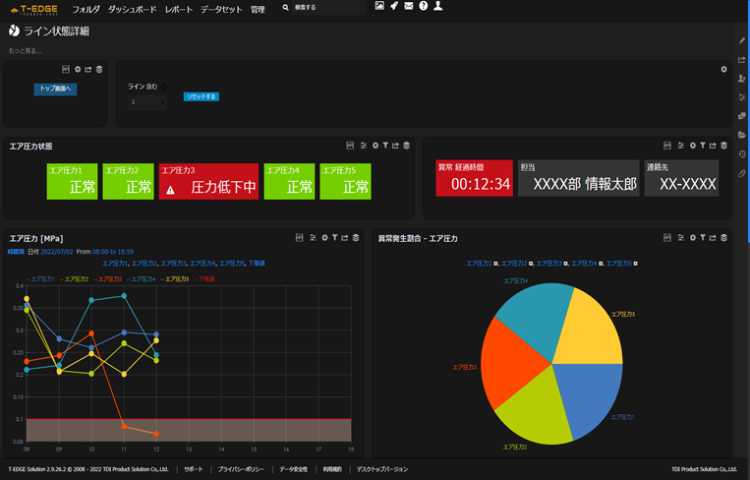Open the データセット menu
Screen dimensions: 750x480
click(221, 9)
